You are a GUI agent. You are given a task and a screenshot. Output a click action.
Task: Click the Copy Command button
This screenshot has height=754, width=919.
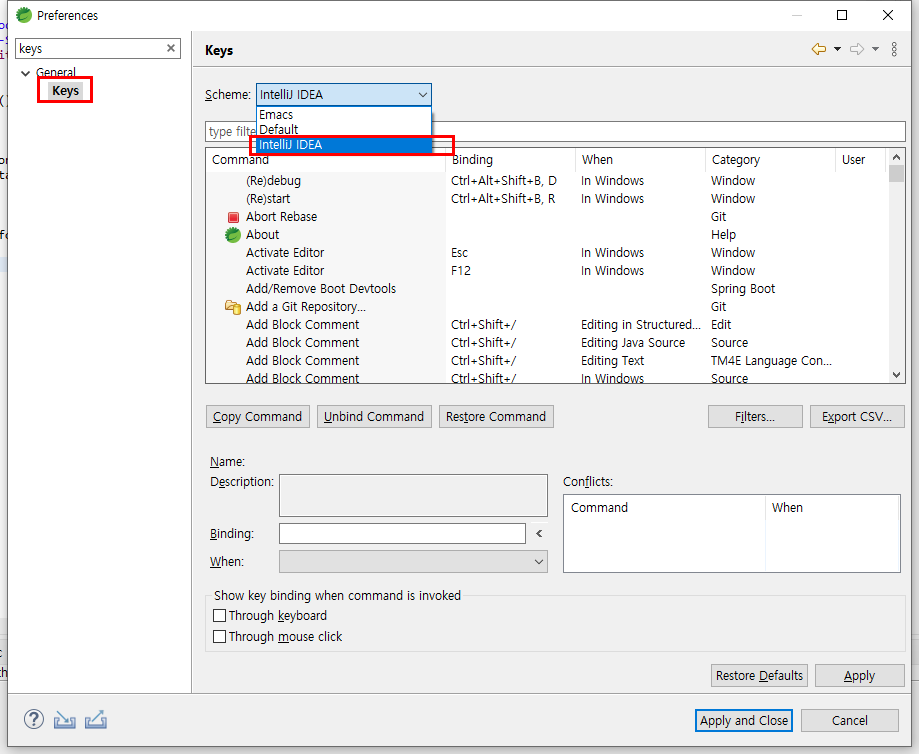[257, 416]
